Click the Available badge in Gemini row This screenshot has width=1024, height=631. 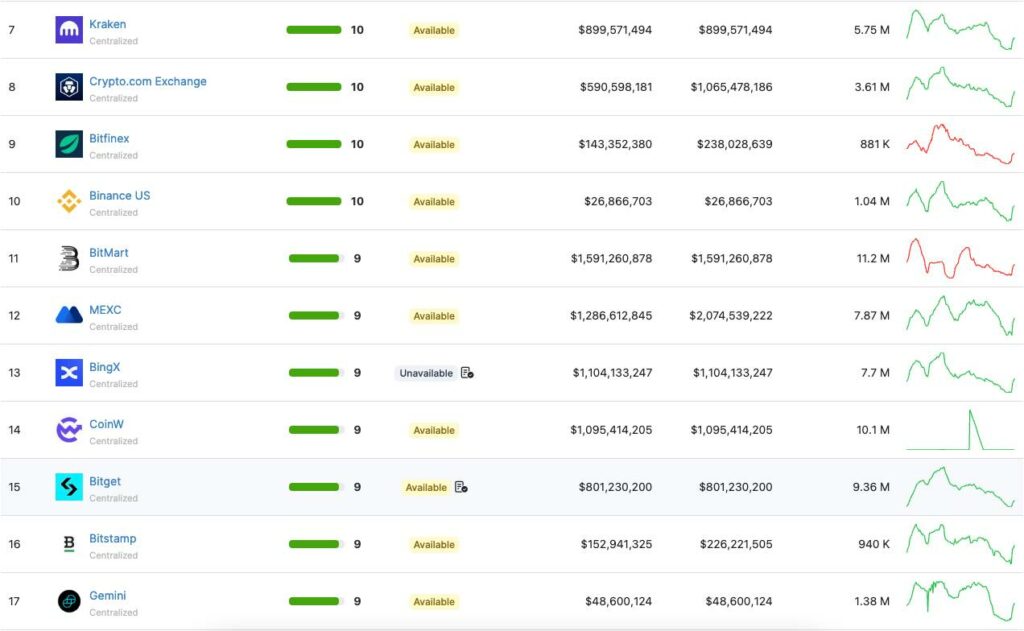[434, 602]
